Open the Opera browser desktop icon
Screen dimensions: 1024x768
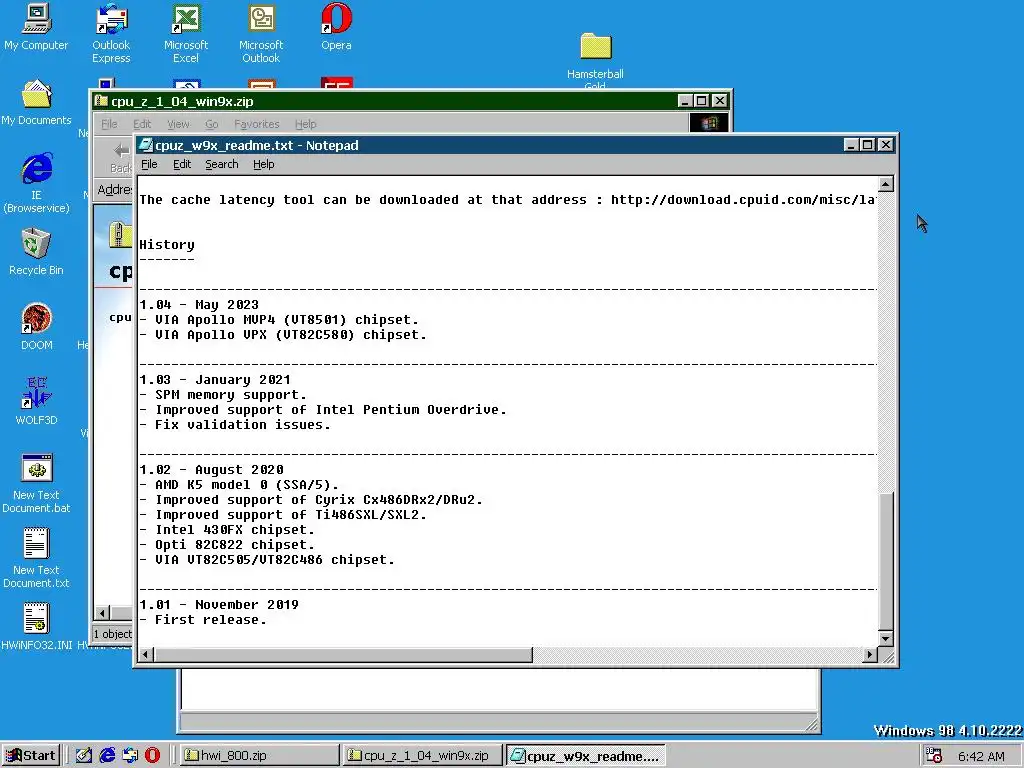(x=336, y=27)
